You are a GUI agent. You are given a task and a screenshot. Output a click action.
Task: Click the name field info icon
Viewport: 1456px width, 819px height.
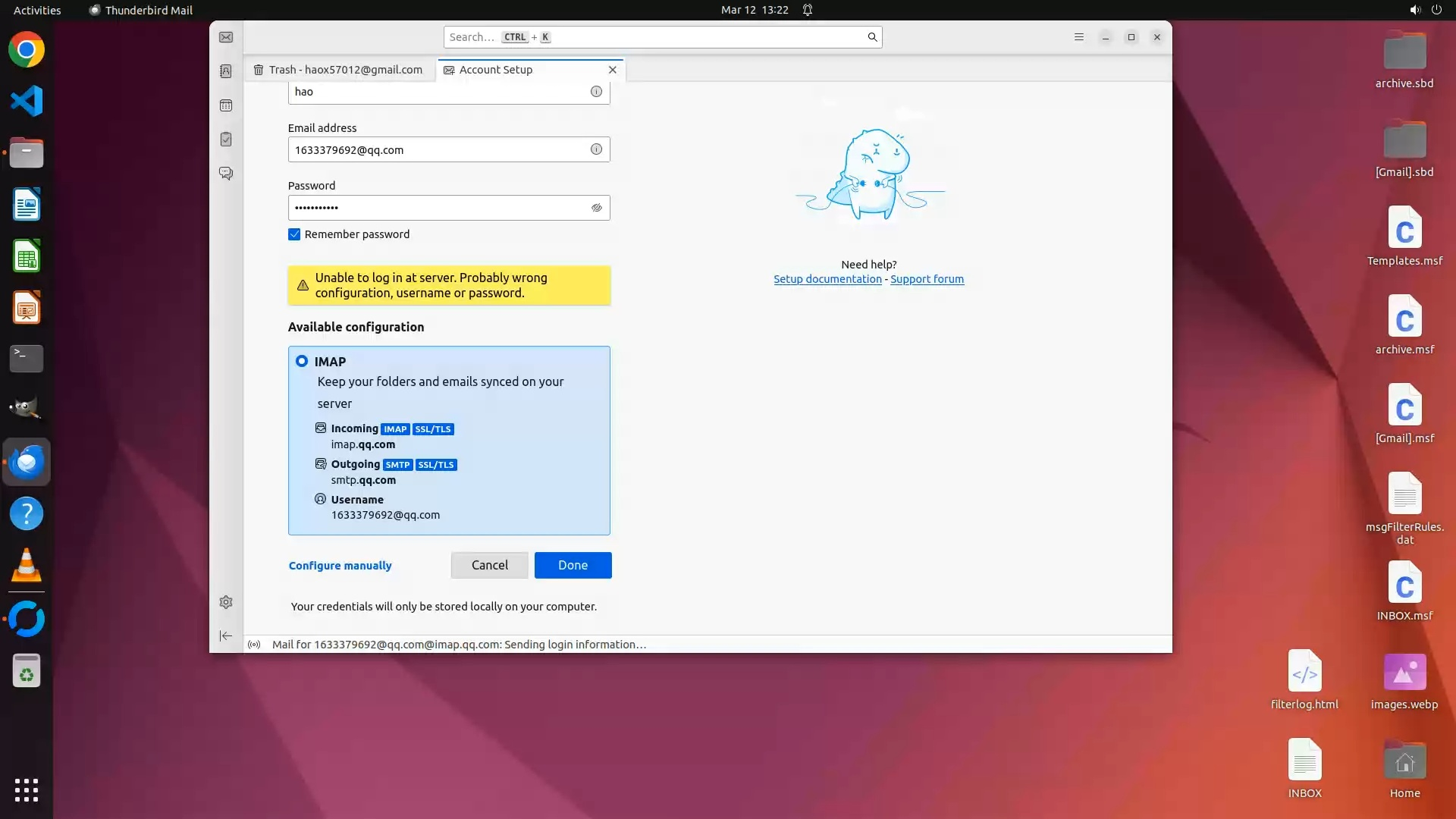596,92
